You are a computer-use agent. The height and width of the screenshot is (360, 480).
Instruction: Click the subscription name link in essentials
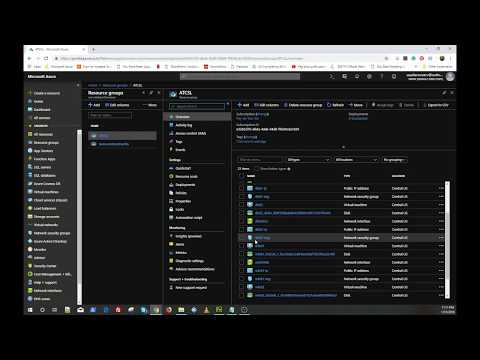pos(247,118)
